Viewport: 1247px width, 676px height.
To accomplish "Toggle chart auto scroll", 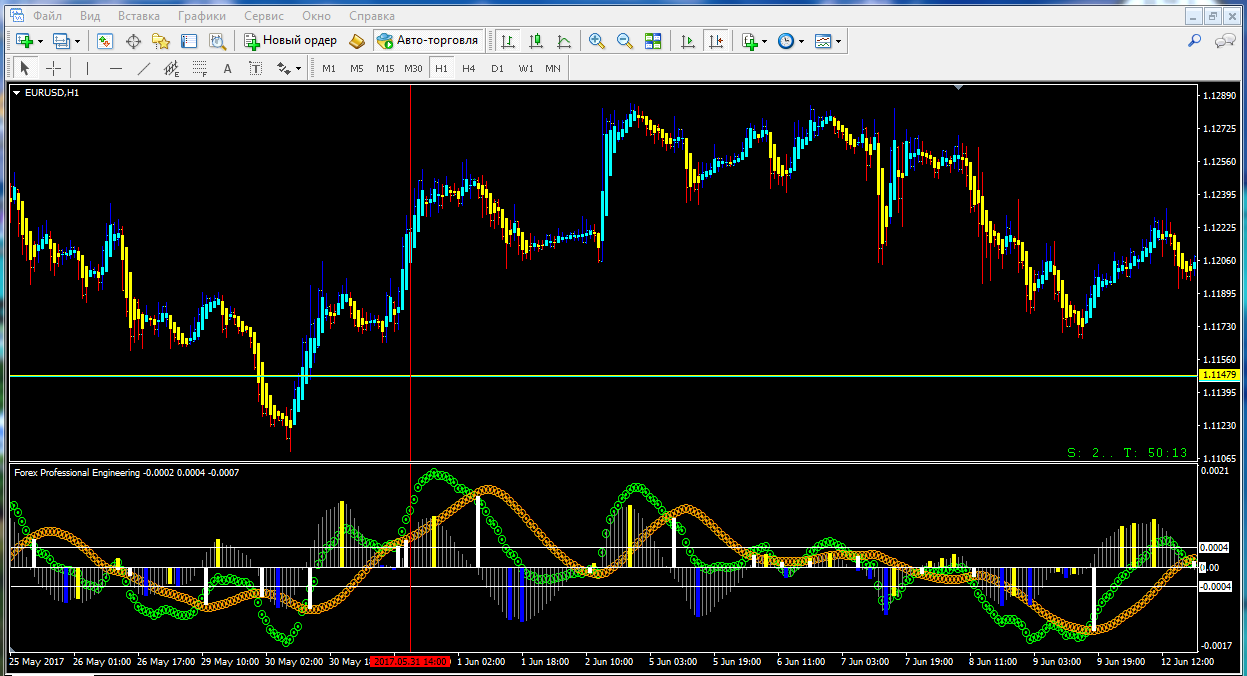I will pyautogui.click(x=687, y=41).
